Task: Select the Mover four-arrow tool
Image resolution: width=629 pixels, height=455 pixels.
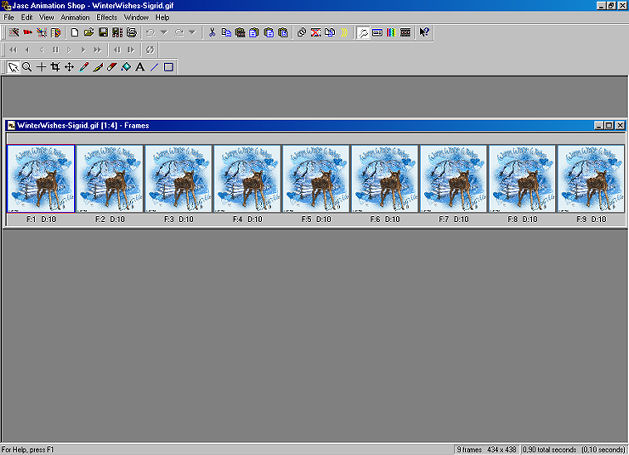Action: pyautogui.click(x=69, y=67)
